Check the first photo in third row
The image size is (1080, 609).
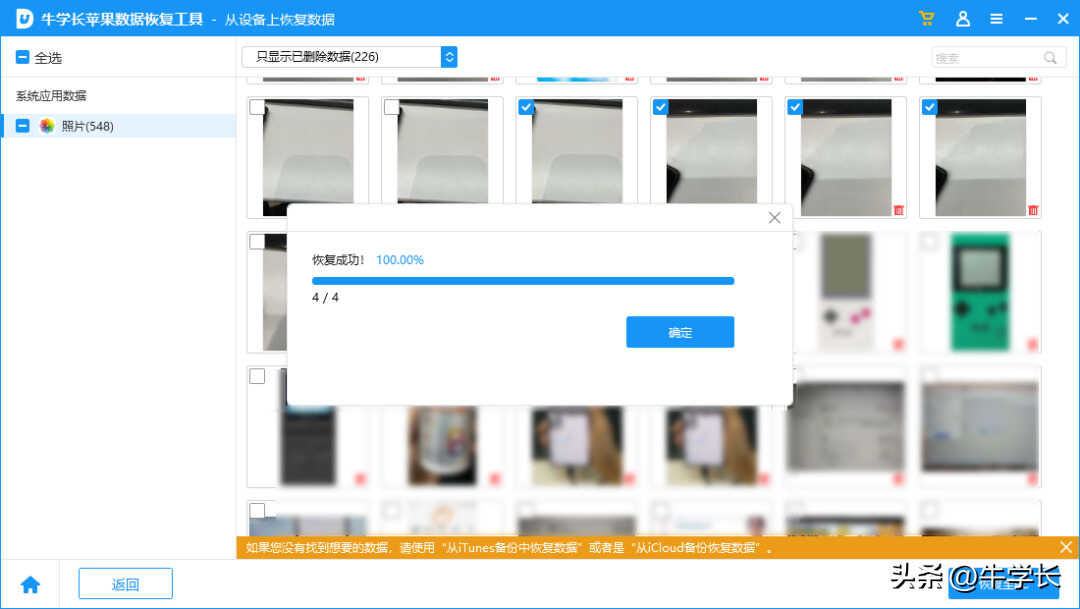[257, 376]
